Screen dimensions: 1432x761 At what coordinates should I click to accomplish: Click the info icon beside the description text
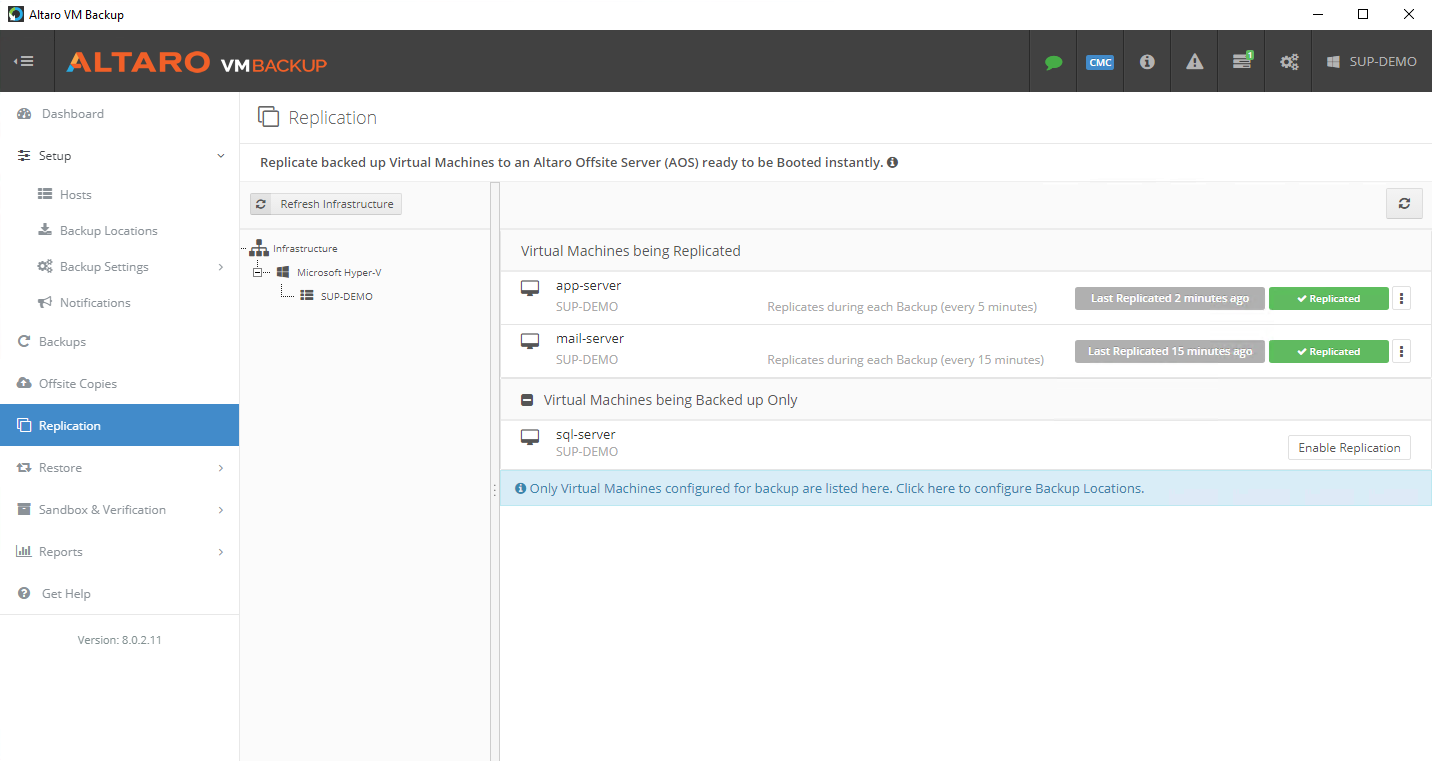tap(892, 162)
